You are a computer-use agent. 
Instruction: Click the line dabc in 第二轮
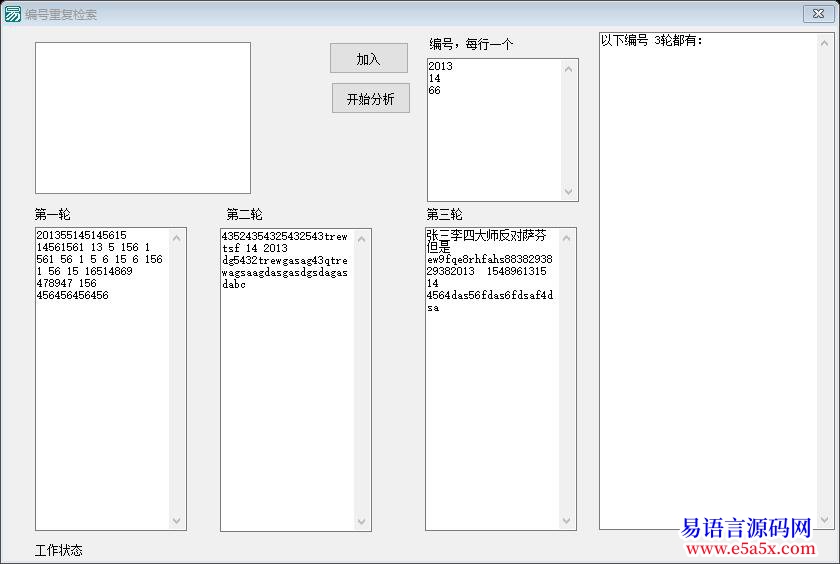[x=234, y=284]
